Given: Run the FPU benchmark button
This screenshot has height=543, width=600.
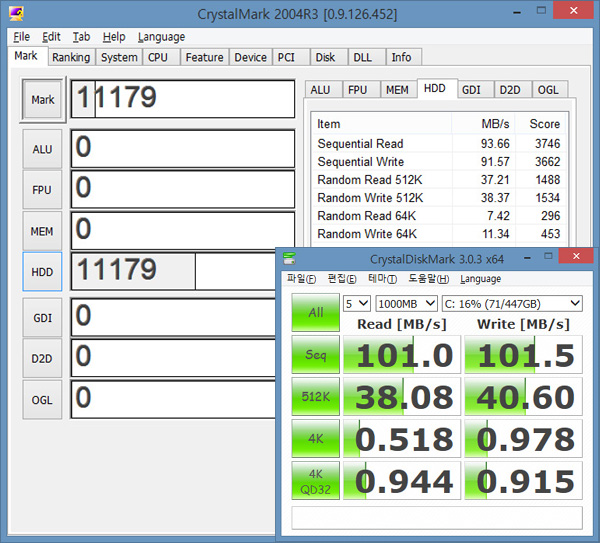Looking at the screenshot, I should point(42,190).
